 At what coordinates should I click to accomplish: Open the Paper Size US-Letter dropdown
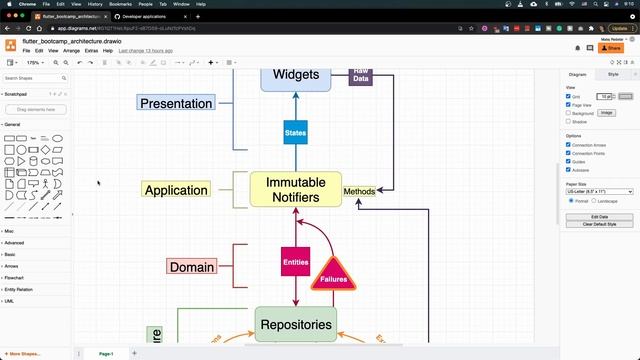tap(599, 191)
